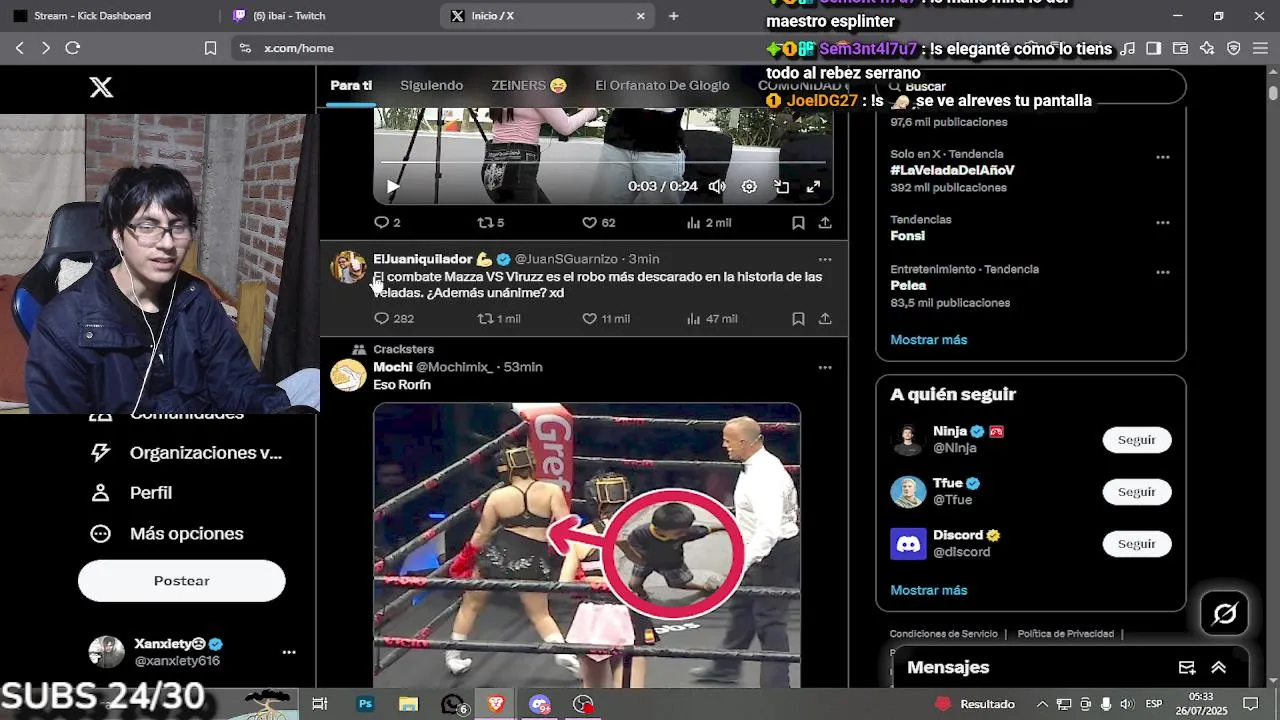
Task: Show hidden system tray icons
Action: tap(1042, 704)
